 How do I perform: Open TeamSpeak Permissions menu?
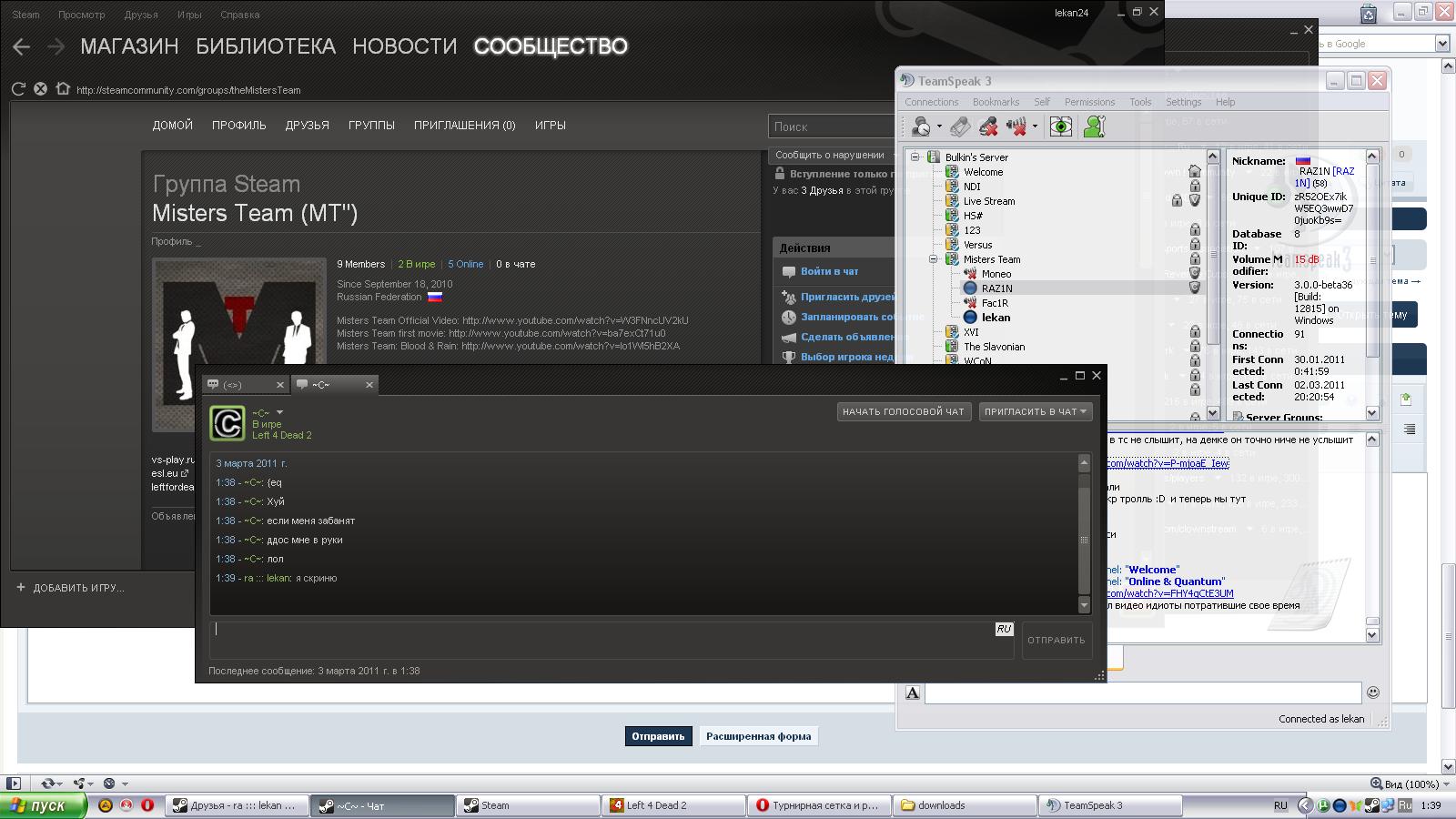[1089, 102]
